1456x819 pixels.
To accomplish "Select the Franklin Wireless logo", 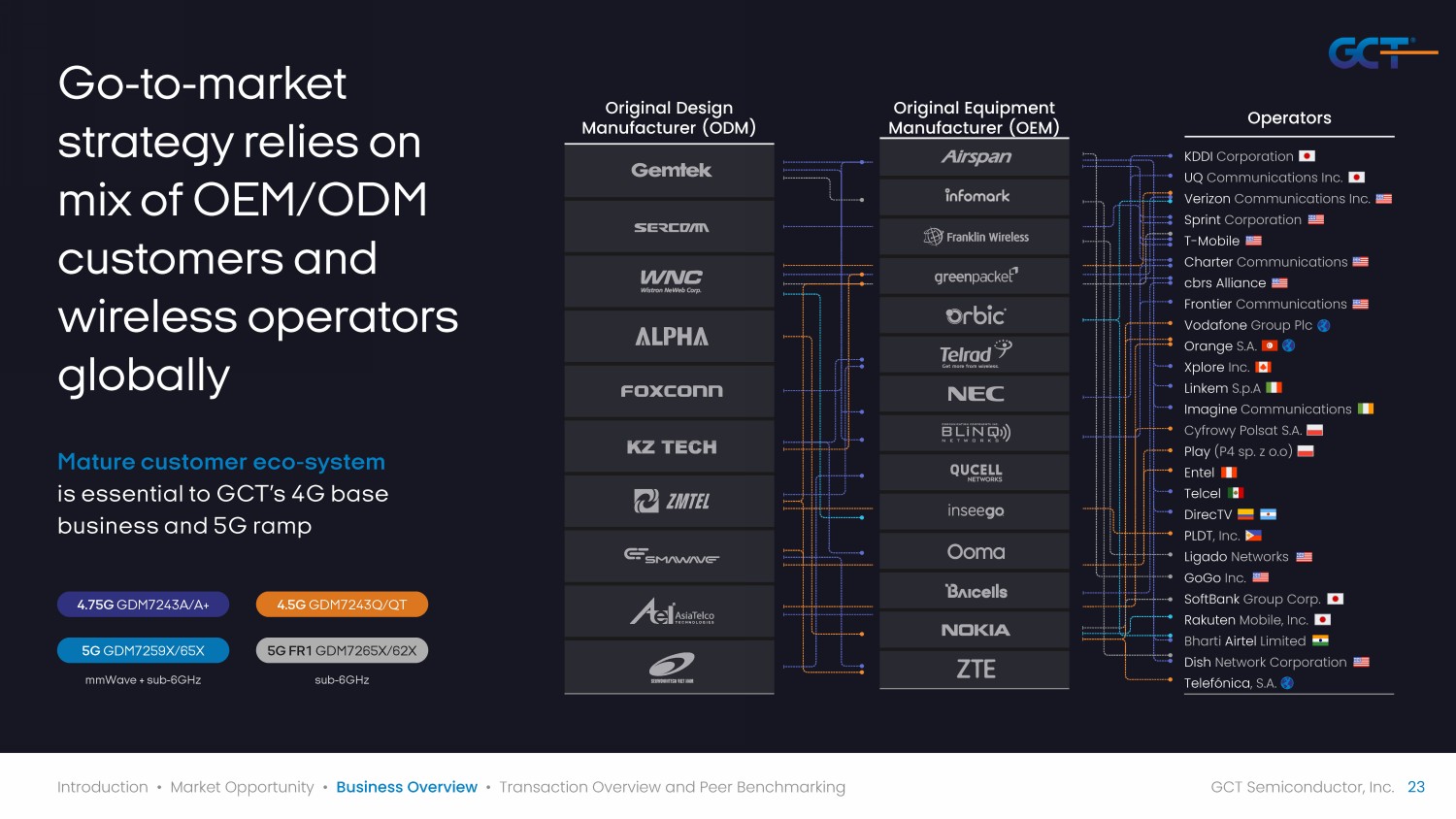I will click(975, 237).
